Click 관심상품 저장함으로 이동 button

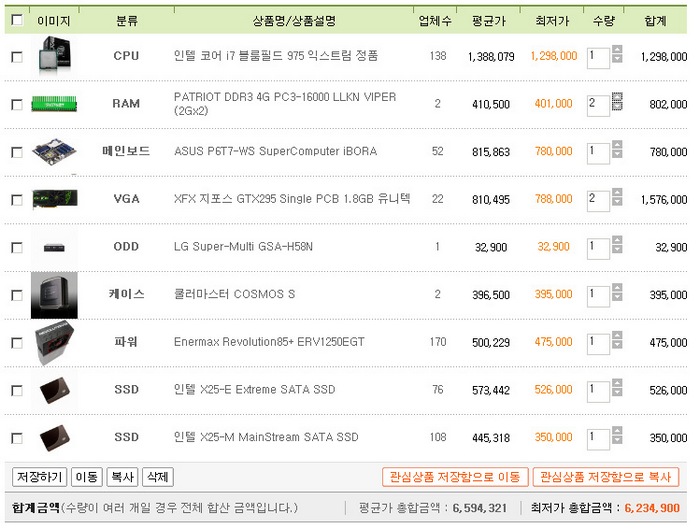455,477
